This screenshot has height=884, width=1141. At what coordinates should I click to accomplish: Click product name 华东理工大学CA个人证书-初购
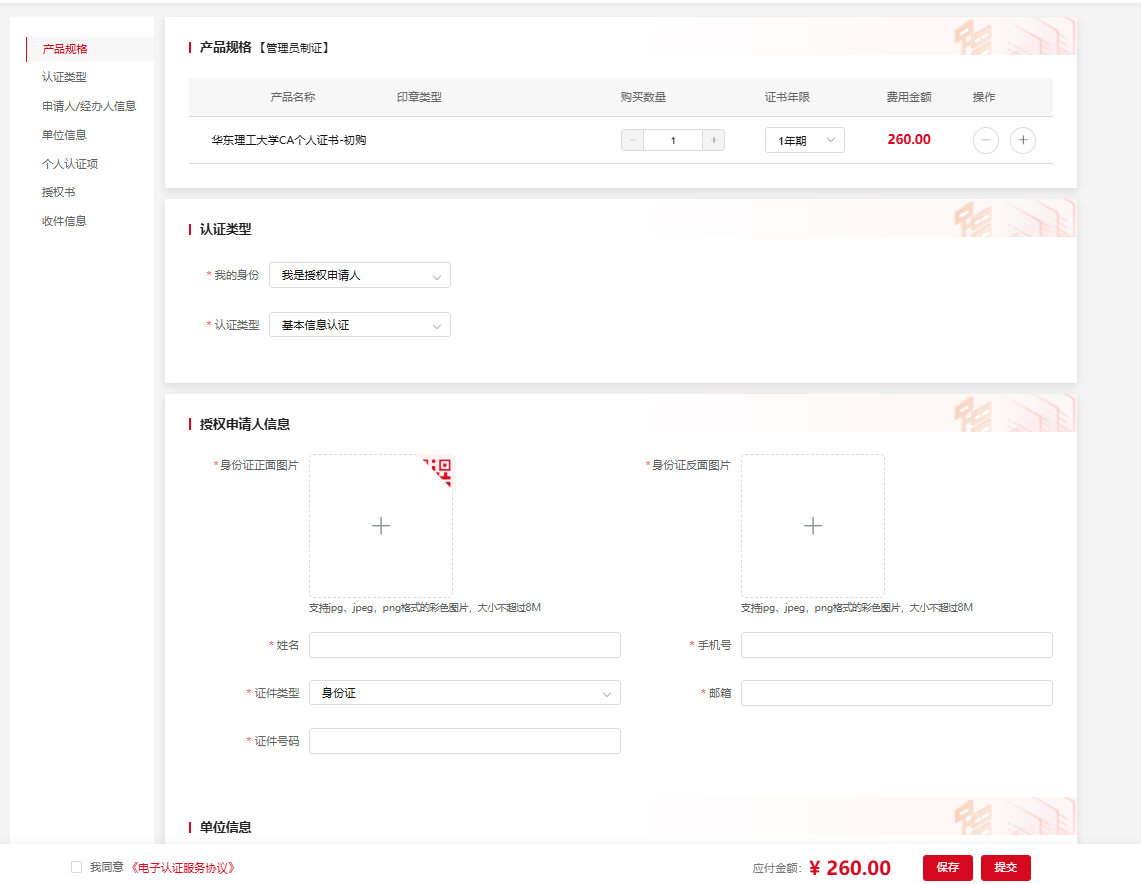(289, 140)
